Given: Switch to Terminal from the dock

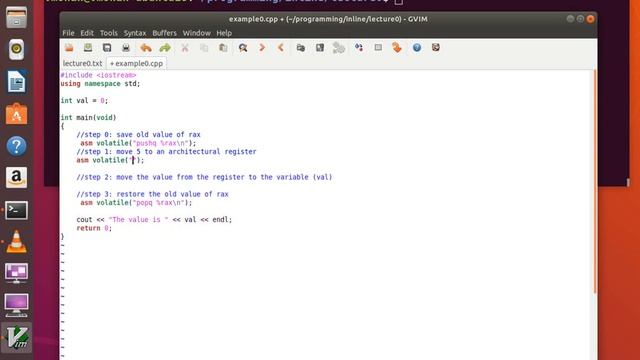Looking at the screenshot, I should tap(16, 210).
